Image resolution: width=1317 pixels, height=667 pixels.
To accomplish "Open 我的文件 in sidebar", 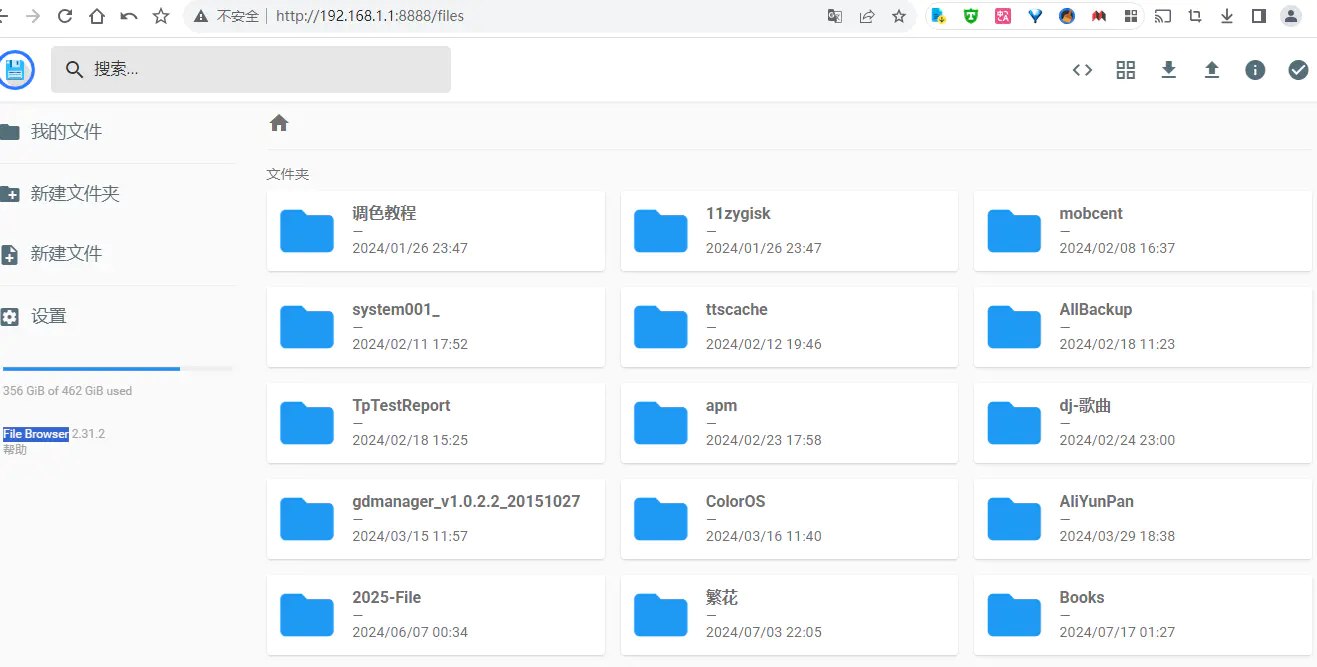I will (x=118, y=132).
